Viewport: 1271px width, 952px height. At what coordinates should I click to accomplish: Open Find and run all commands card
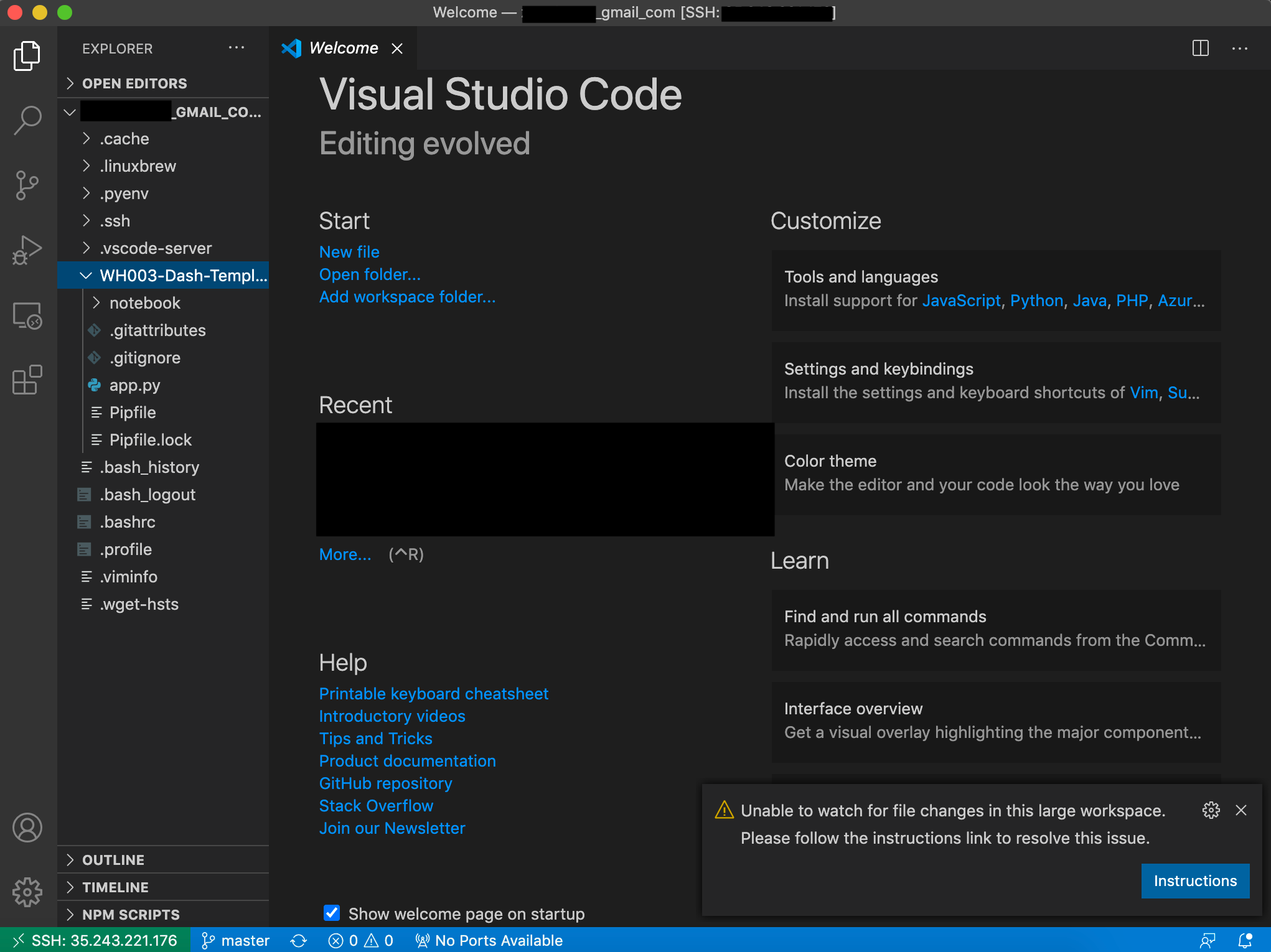[x=996, y=629]
